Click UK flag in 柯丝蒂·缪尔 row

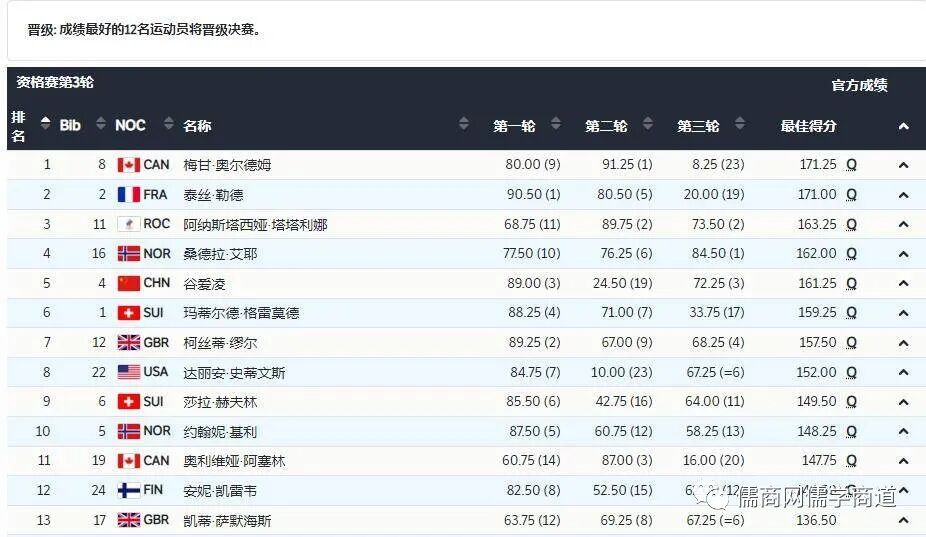click(x=129, y=343)
